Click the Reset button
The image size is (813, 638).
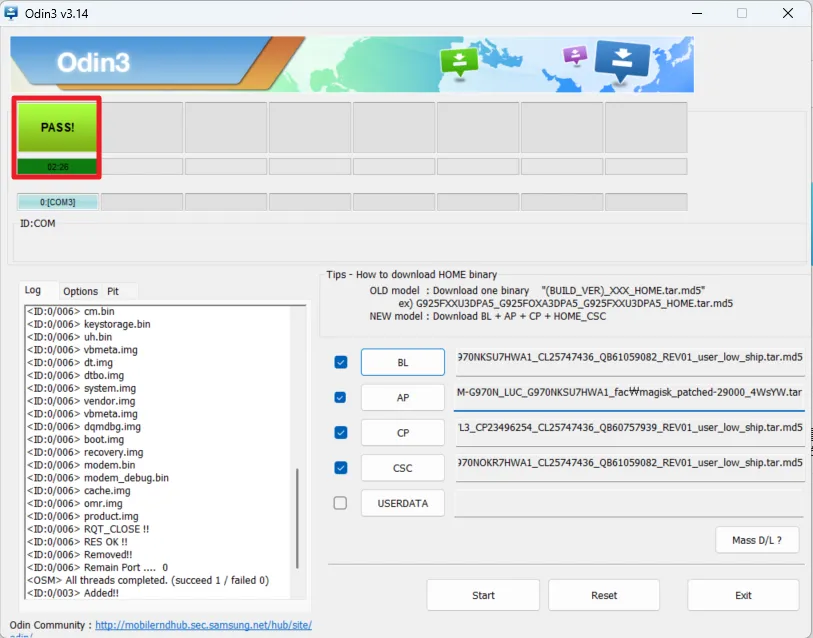point(604,595)
